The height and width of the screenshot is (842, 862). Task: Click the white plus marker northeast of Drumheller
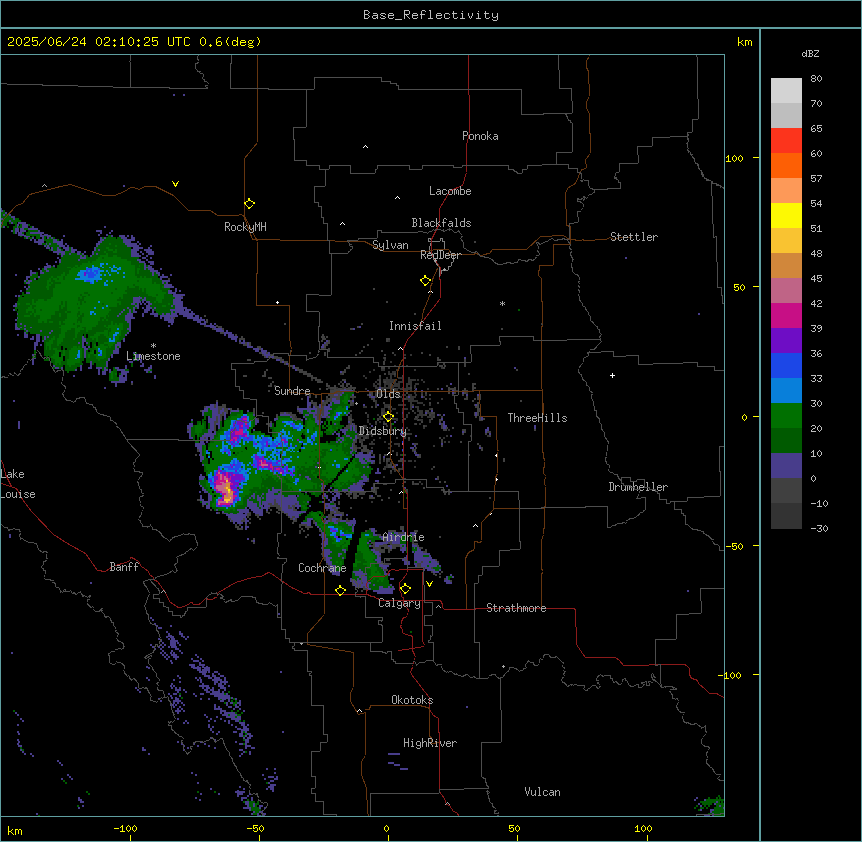coord(612,375)
